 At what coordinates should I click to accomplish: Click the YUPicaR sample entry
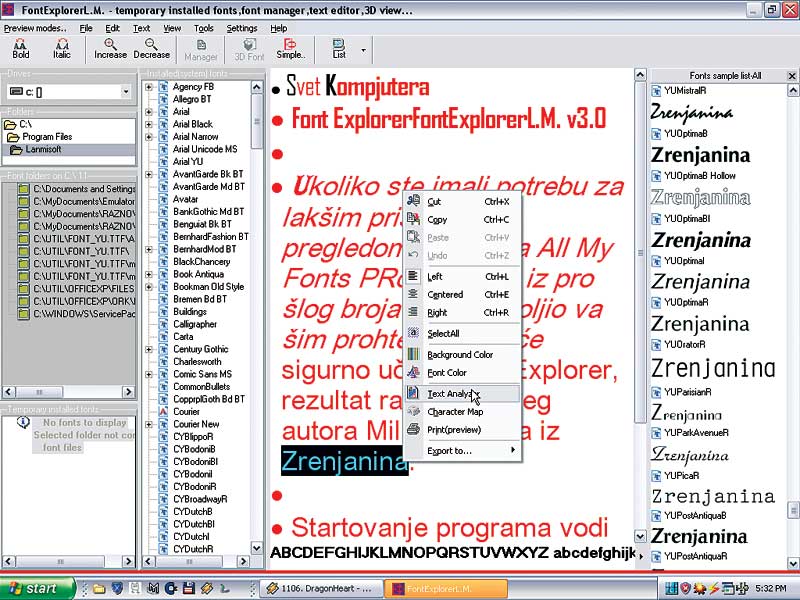(x=681, y=476)
